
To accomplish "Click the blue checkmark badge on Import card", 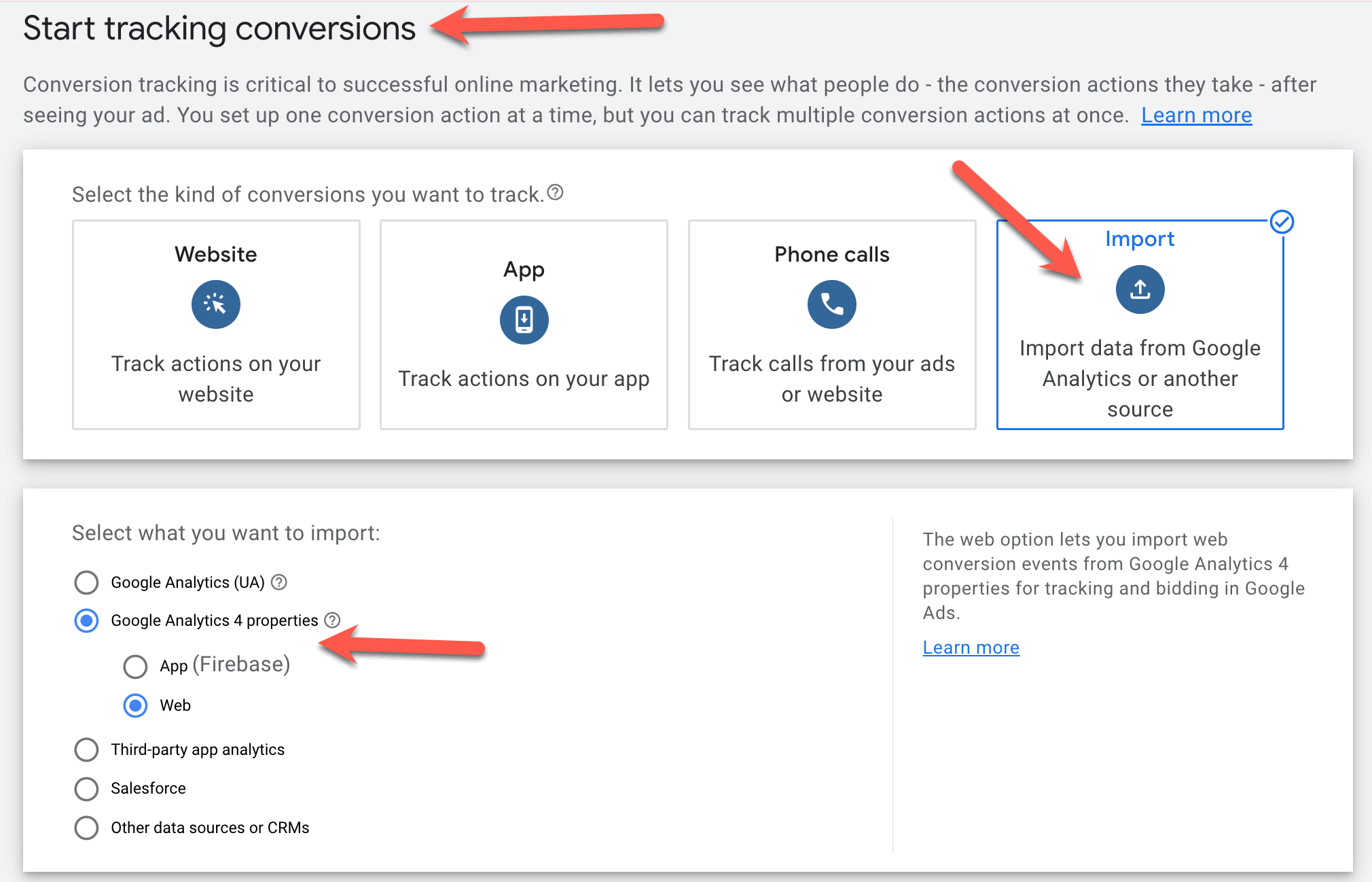I will pos(1282,222).
